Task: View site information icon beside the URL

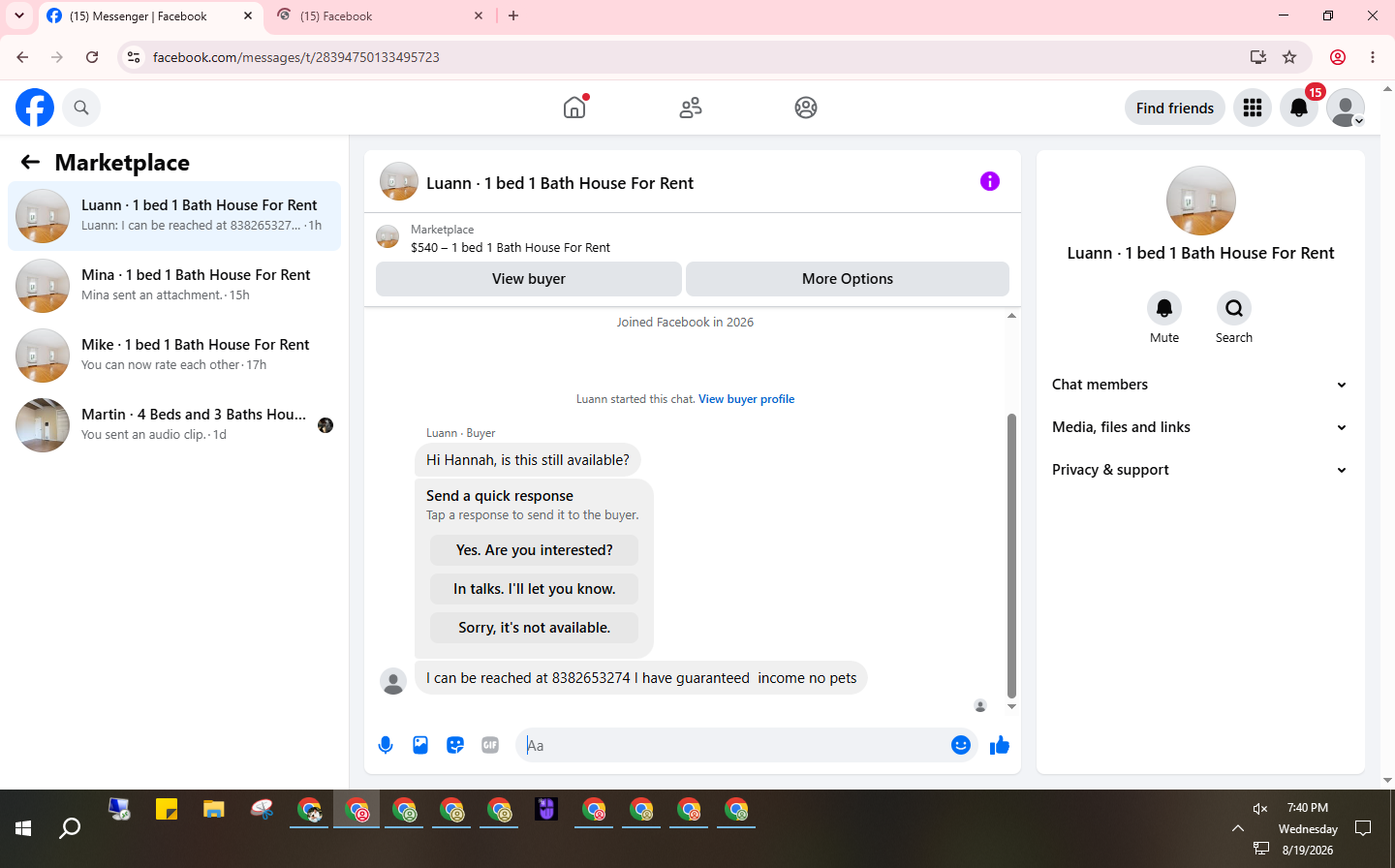Action: [134, 57]
